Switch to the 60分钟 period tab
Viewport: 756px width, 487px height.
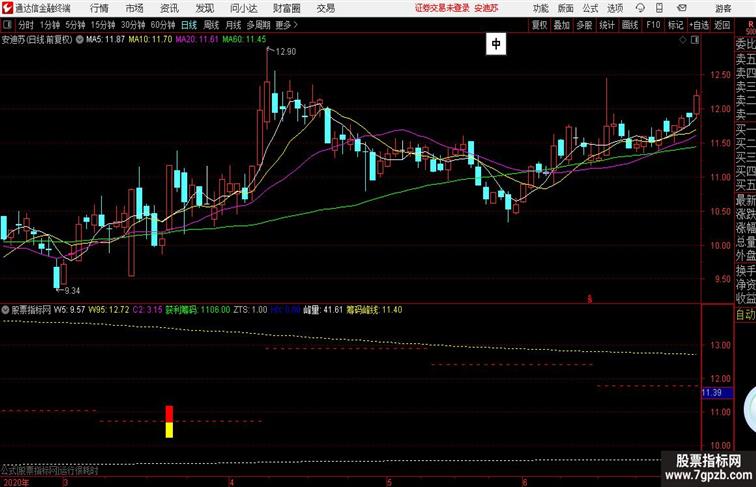click(163, 25)
